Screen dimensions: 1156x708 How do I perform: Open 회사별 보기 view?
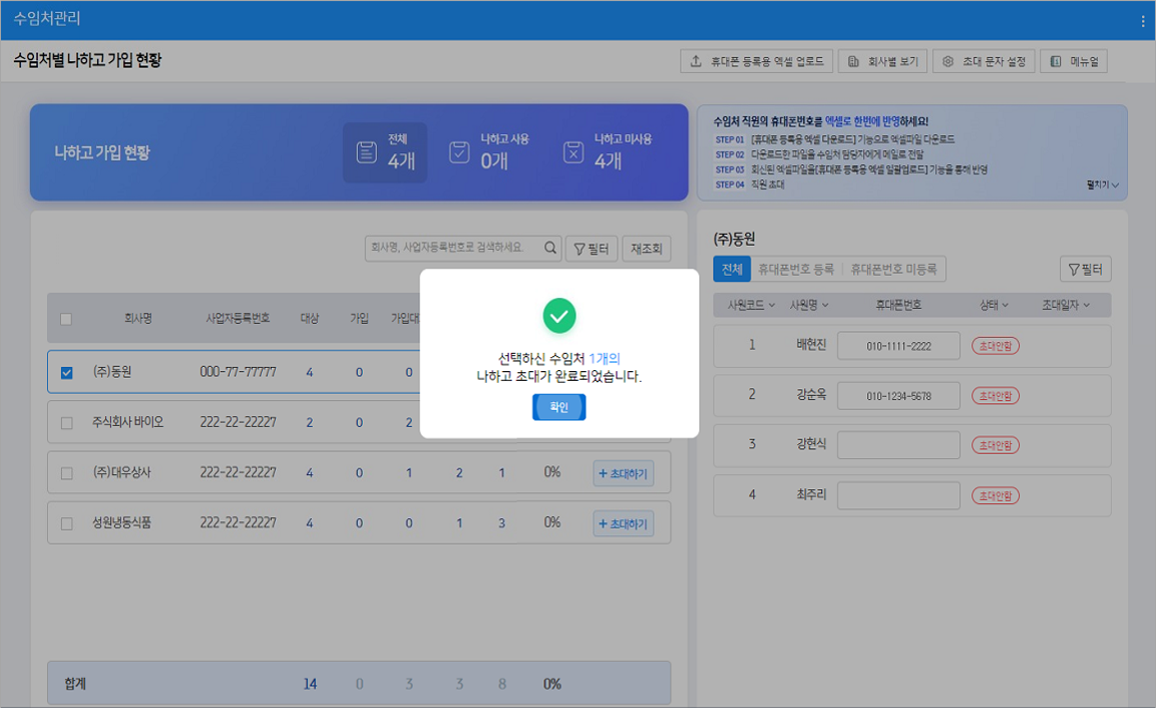[883, 61]
